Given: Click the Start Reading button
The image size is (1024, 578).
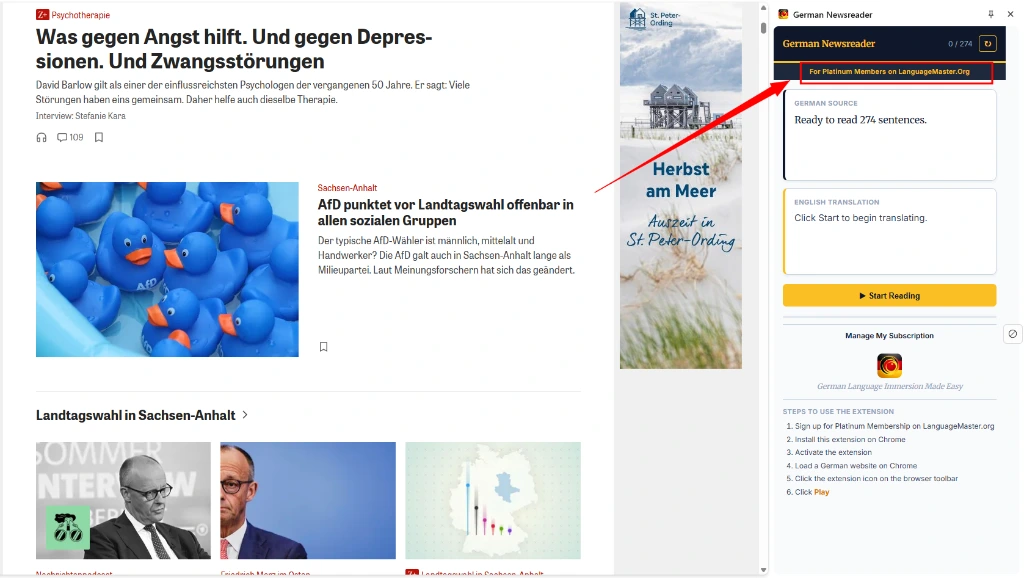Looking at the screenshot, I should 889,296.
